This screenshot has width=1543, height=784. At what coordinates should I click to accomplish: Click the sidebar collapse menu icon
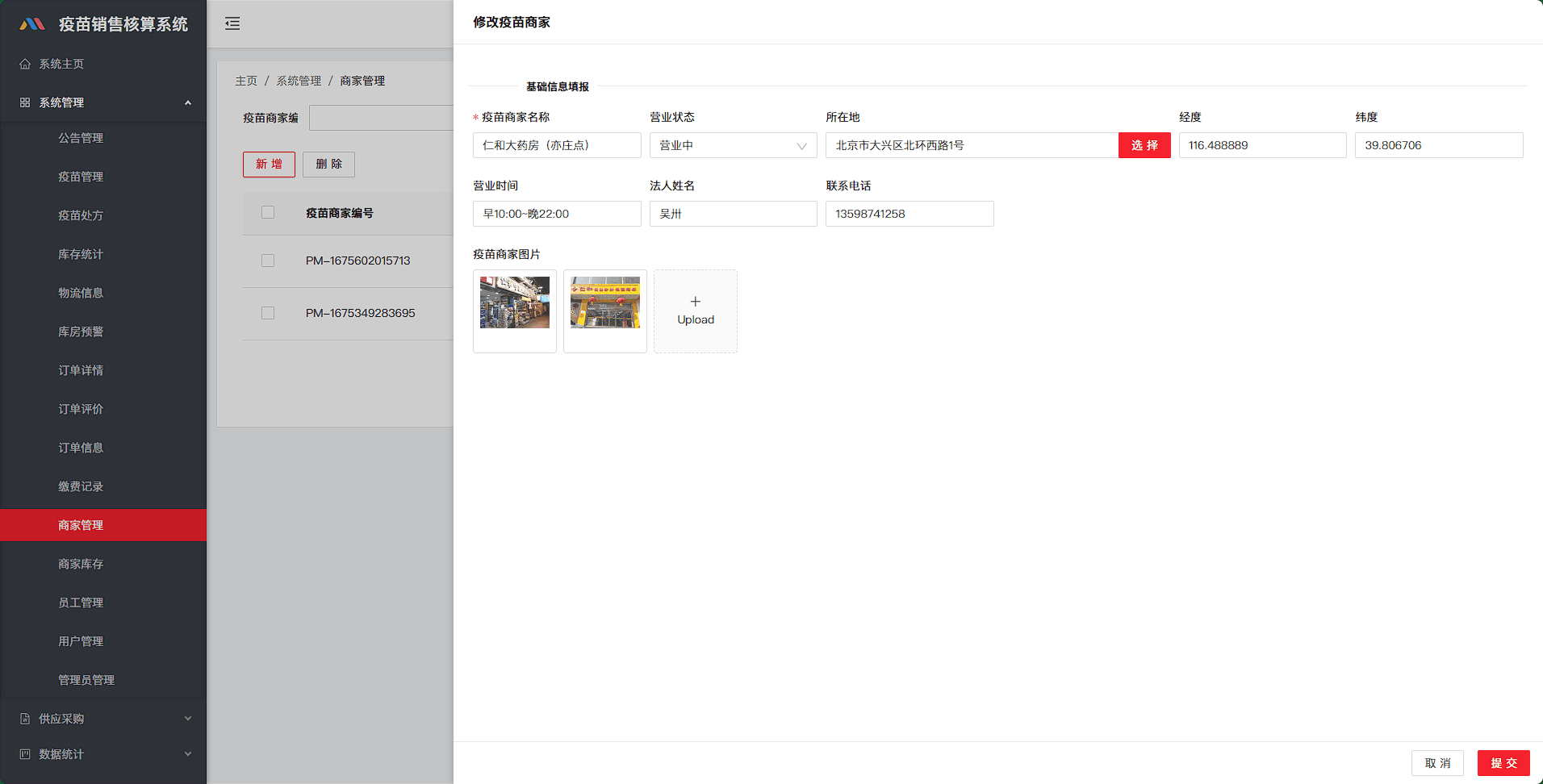click(x=232, y=23)
